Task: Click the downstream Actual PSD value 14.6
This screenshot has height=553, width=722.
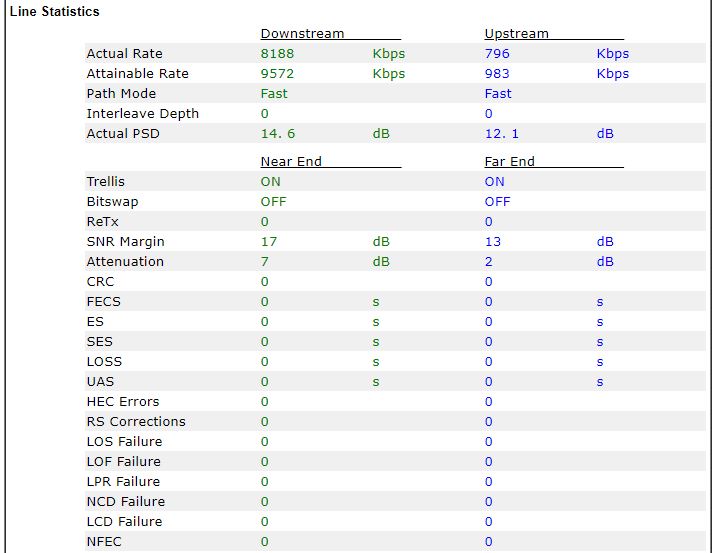Action: click(x=278, y=134)
